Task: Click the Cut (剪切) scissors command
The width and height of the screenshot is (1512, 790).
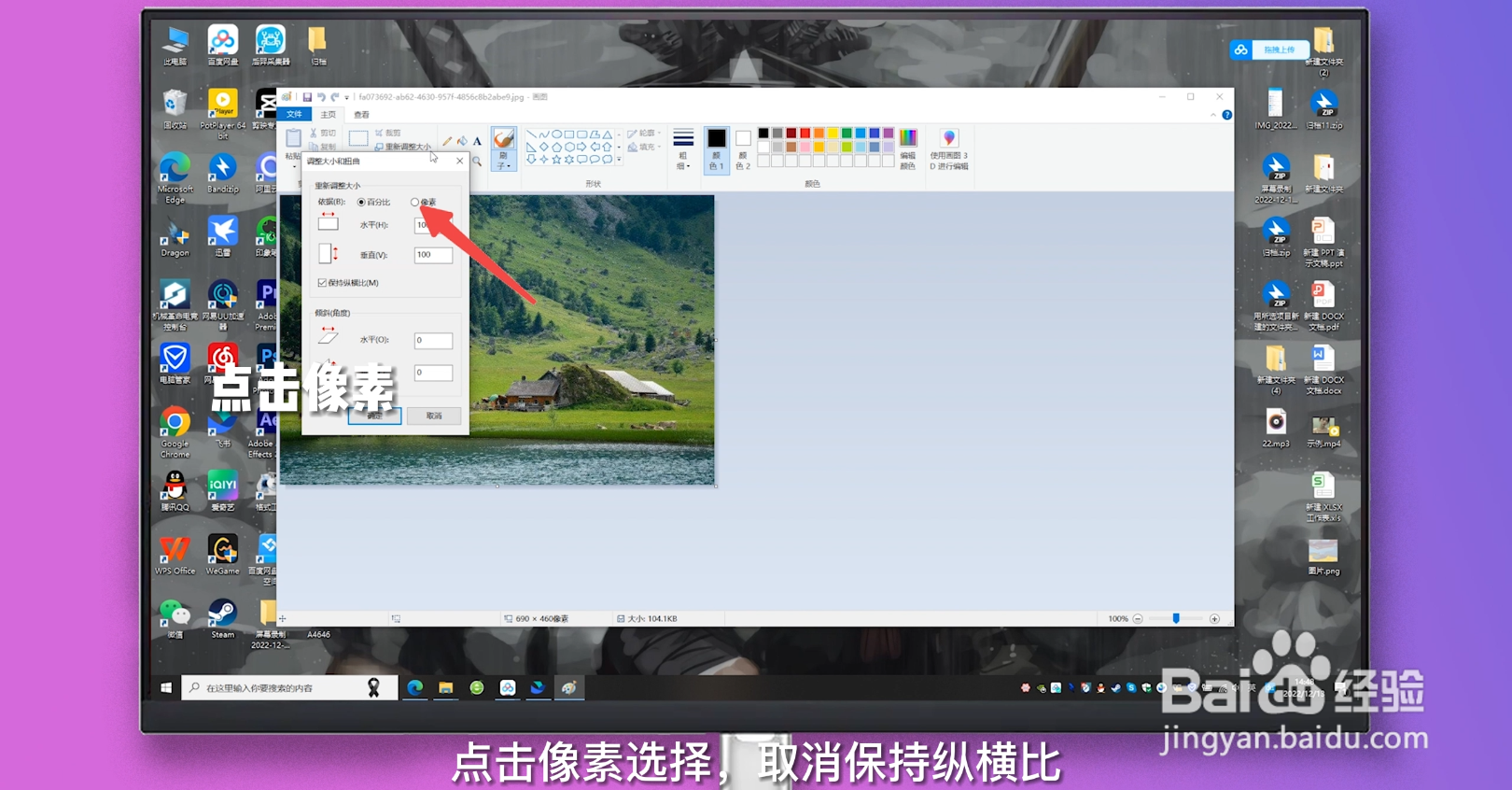Action: [x=322, y=133]
